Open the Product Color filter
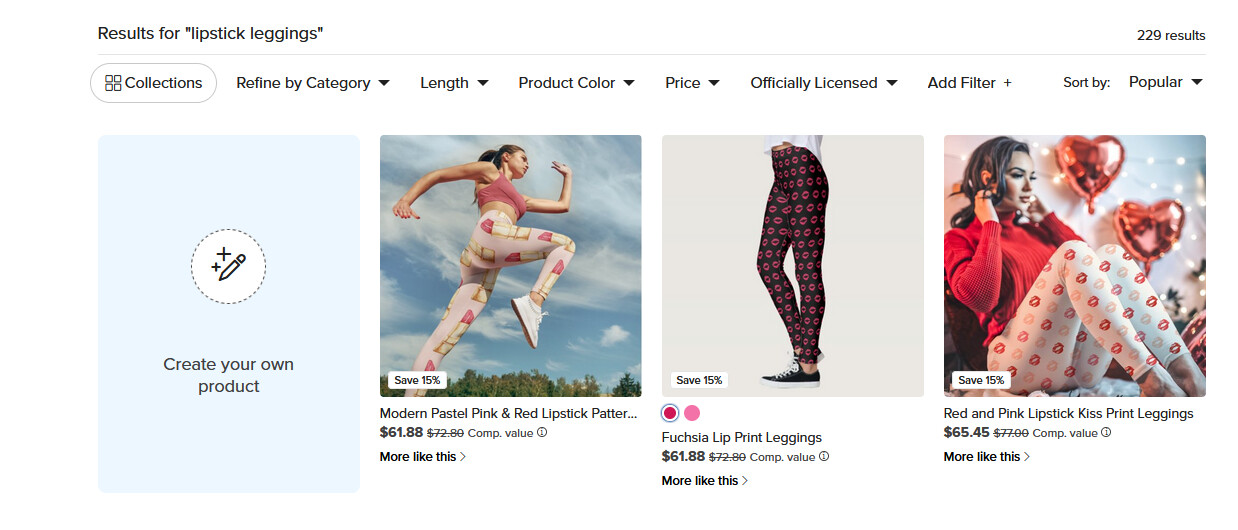 (576, 83)
